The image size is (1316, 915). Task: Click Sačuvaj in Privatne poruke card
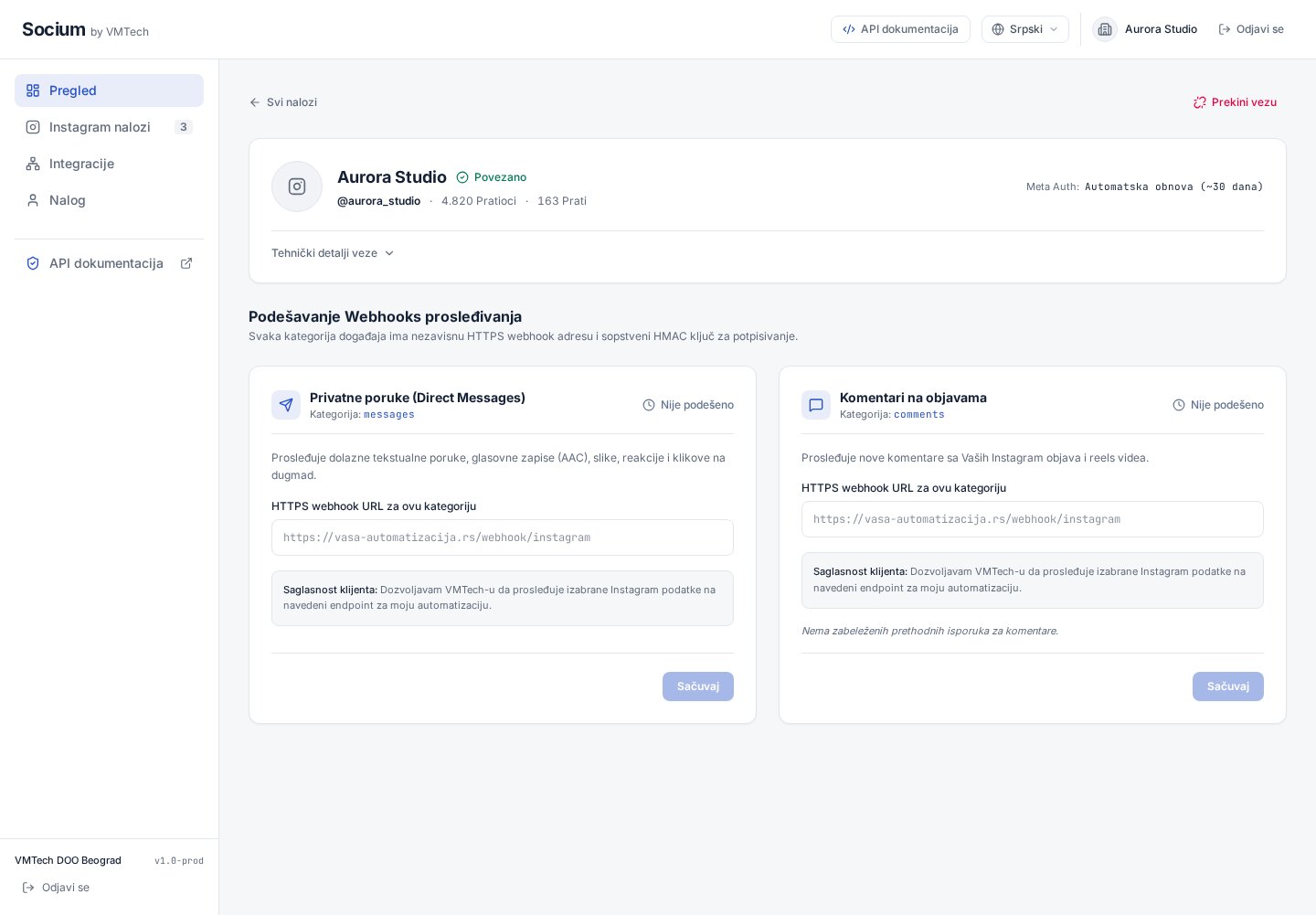(x=698, y=686)
